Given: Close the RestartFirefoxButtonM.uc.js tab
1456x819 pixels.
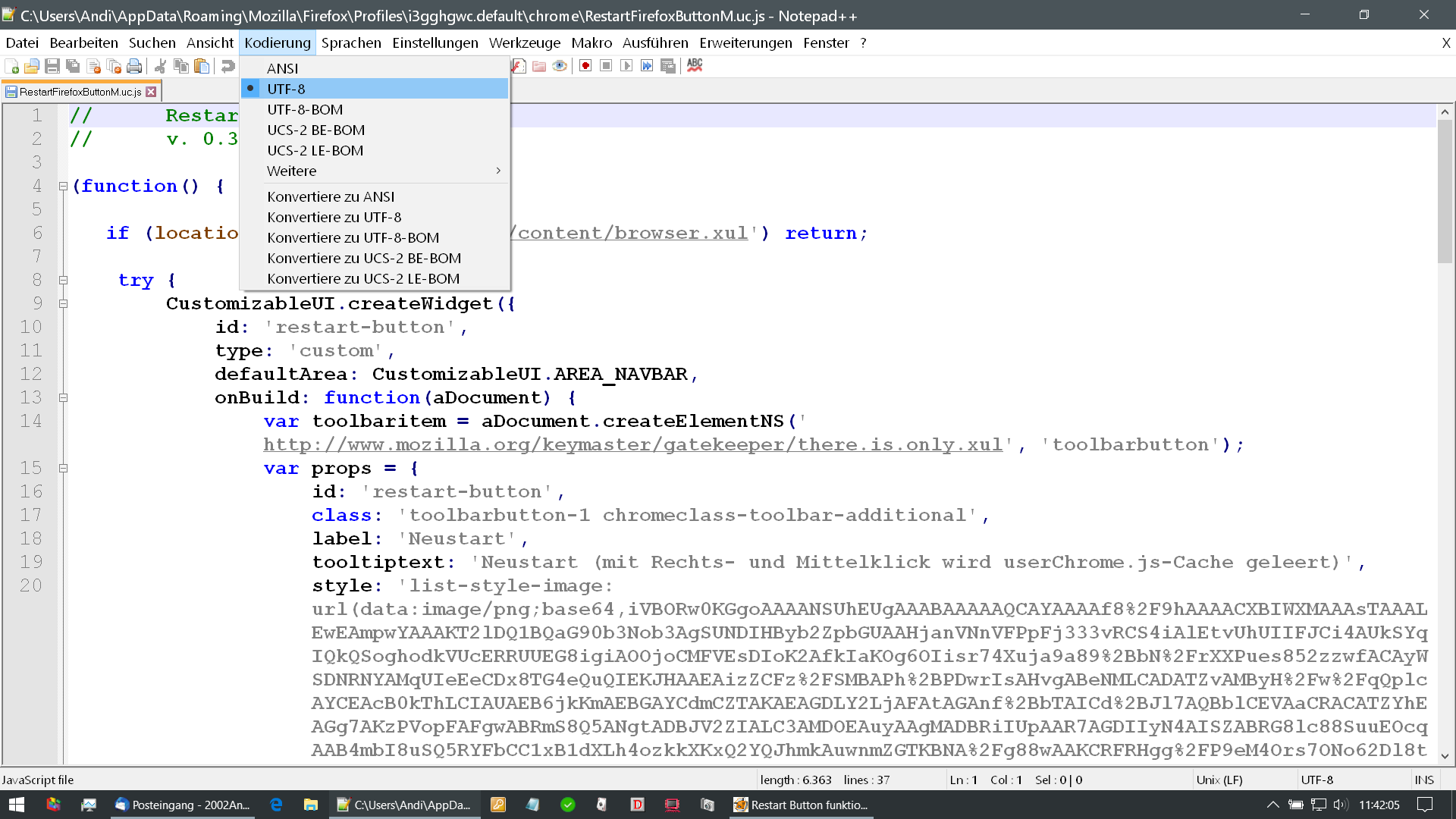Looking at the screenshot, I should tap(151, 92).
